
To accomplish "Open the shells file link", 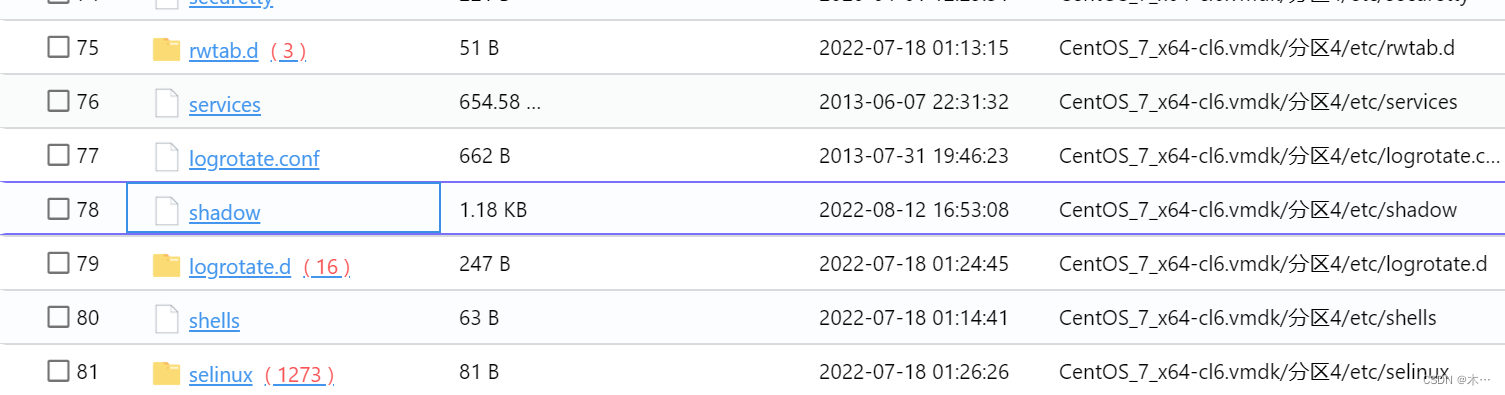I will click(x=214, y=321).
